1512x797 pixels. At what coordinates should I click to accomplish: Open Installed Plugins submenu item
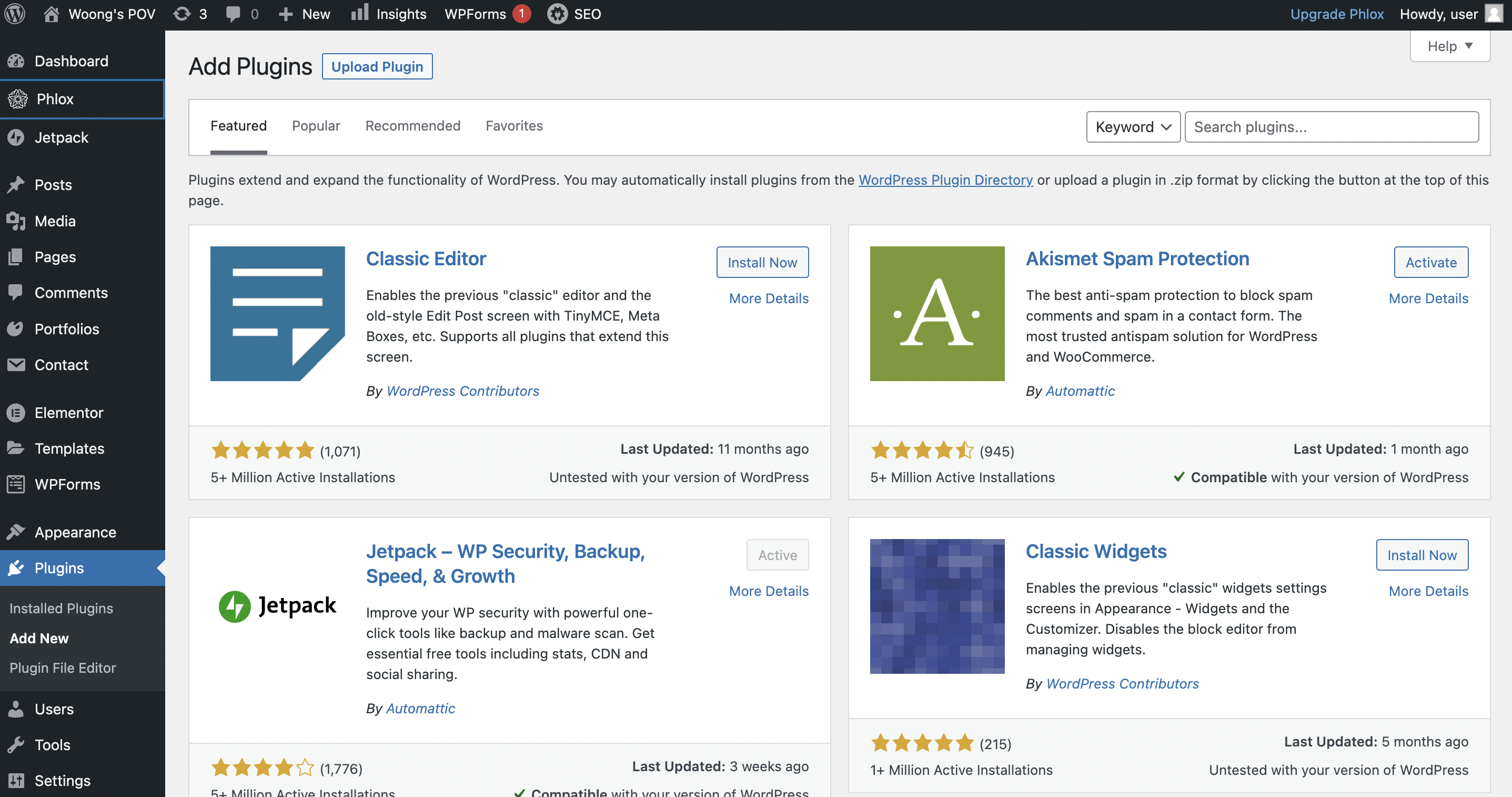click(61, 608)
